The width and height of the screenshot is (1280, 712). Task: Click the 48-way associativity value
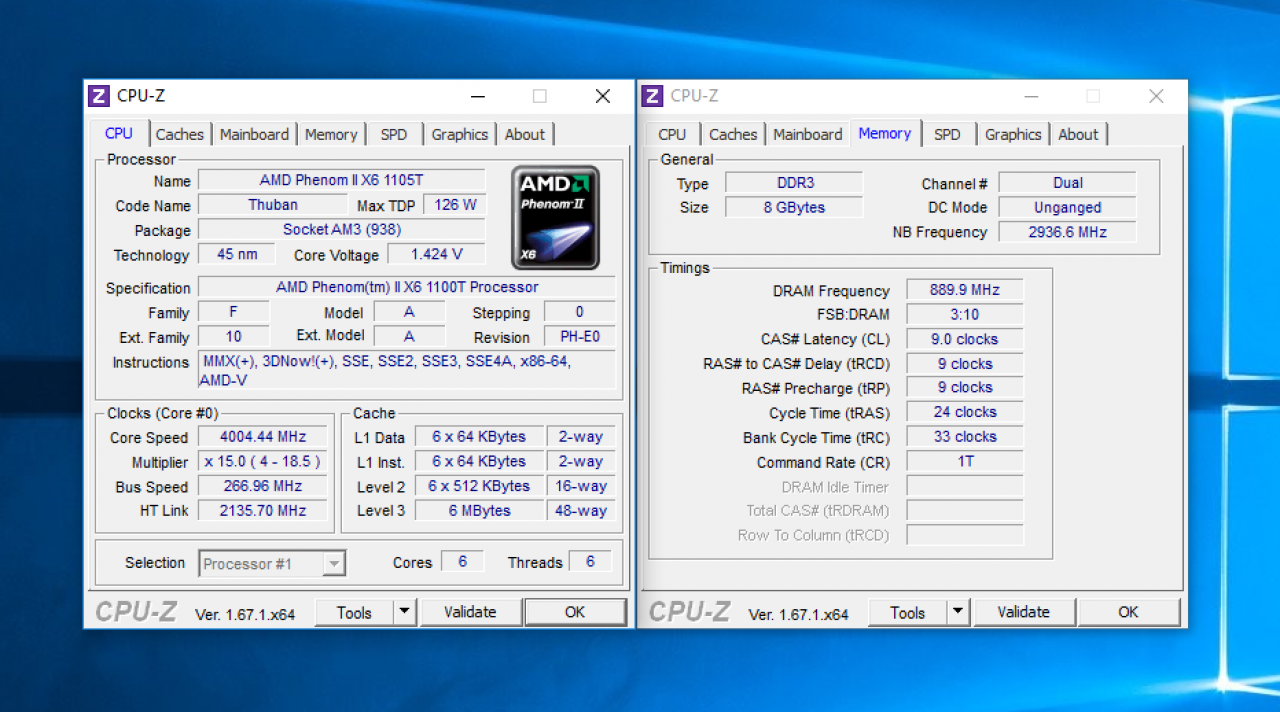coord(581,511)
